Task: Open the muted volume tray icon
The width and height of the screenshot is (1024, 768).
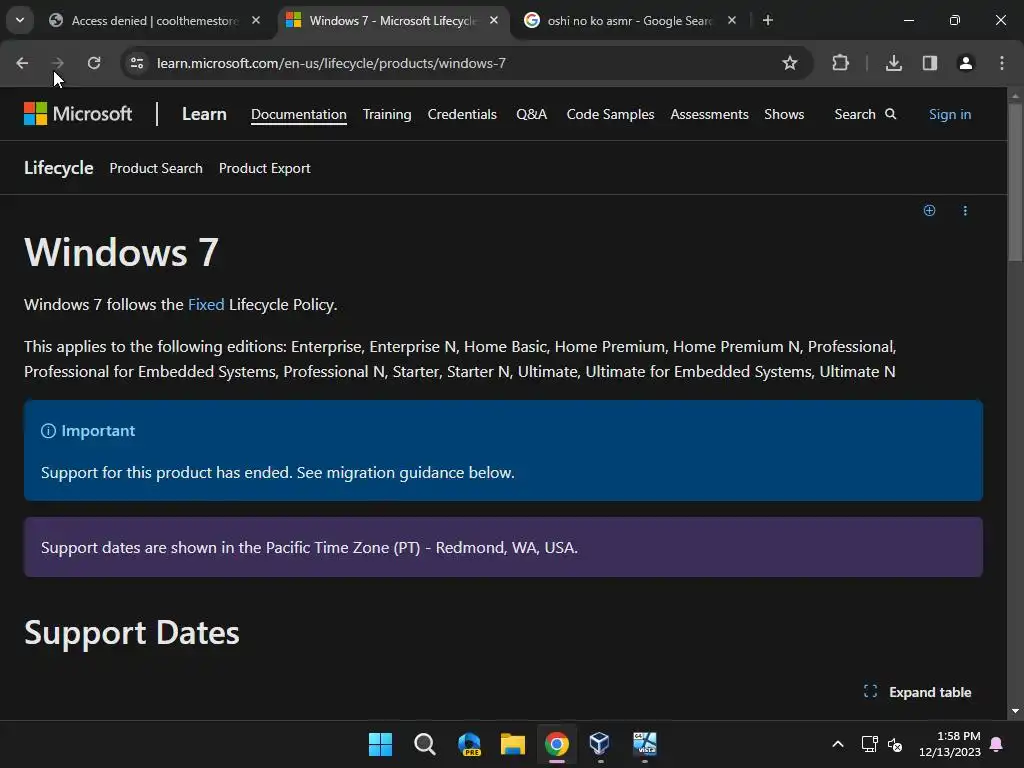Action: tap(895, 744)
